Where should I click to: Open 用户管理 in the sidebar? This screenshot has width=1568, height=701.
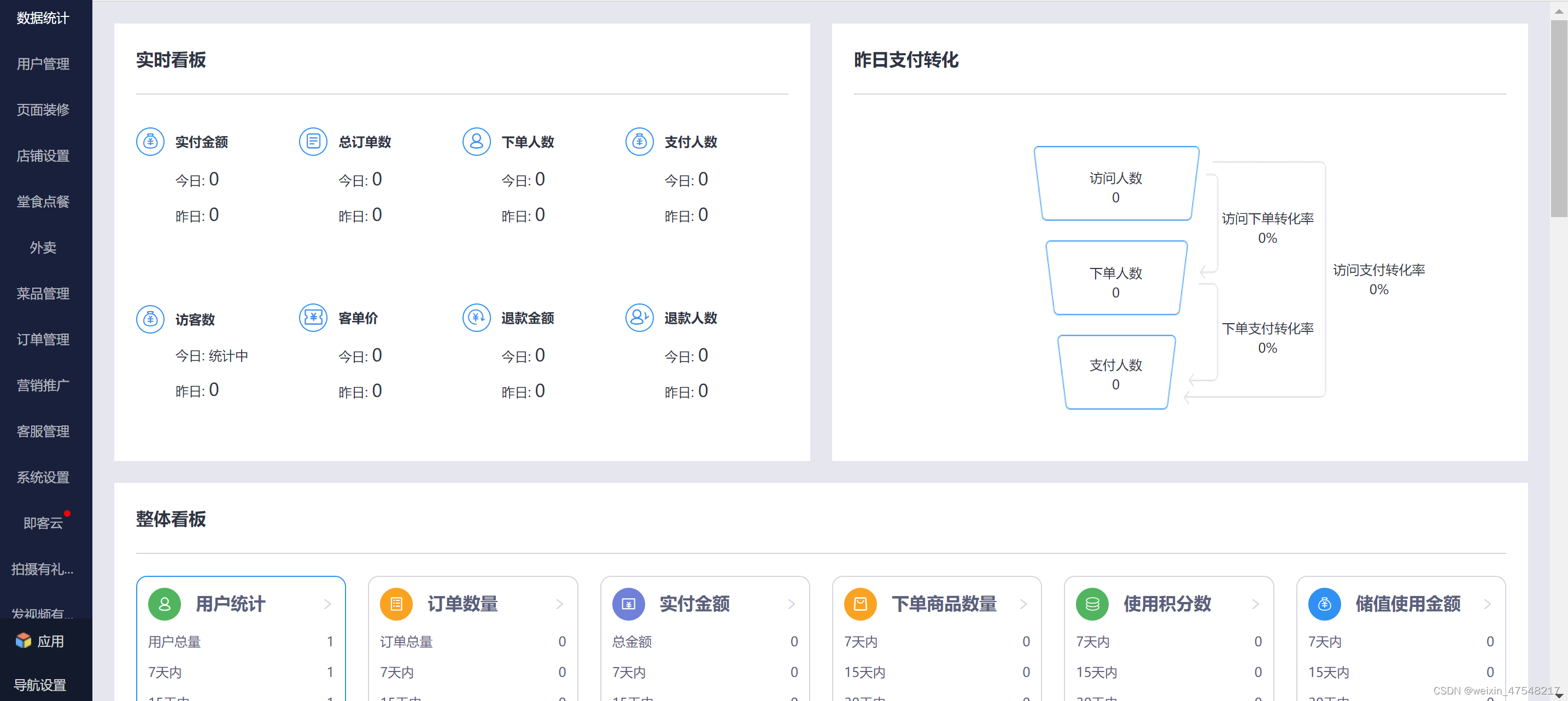point(43,64)
